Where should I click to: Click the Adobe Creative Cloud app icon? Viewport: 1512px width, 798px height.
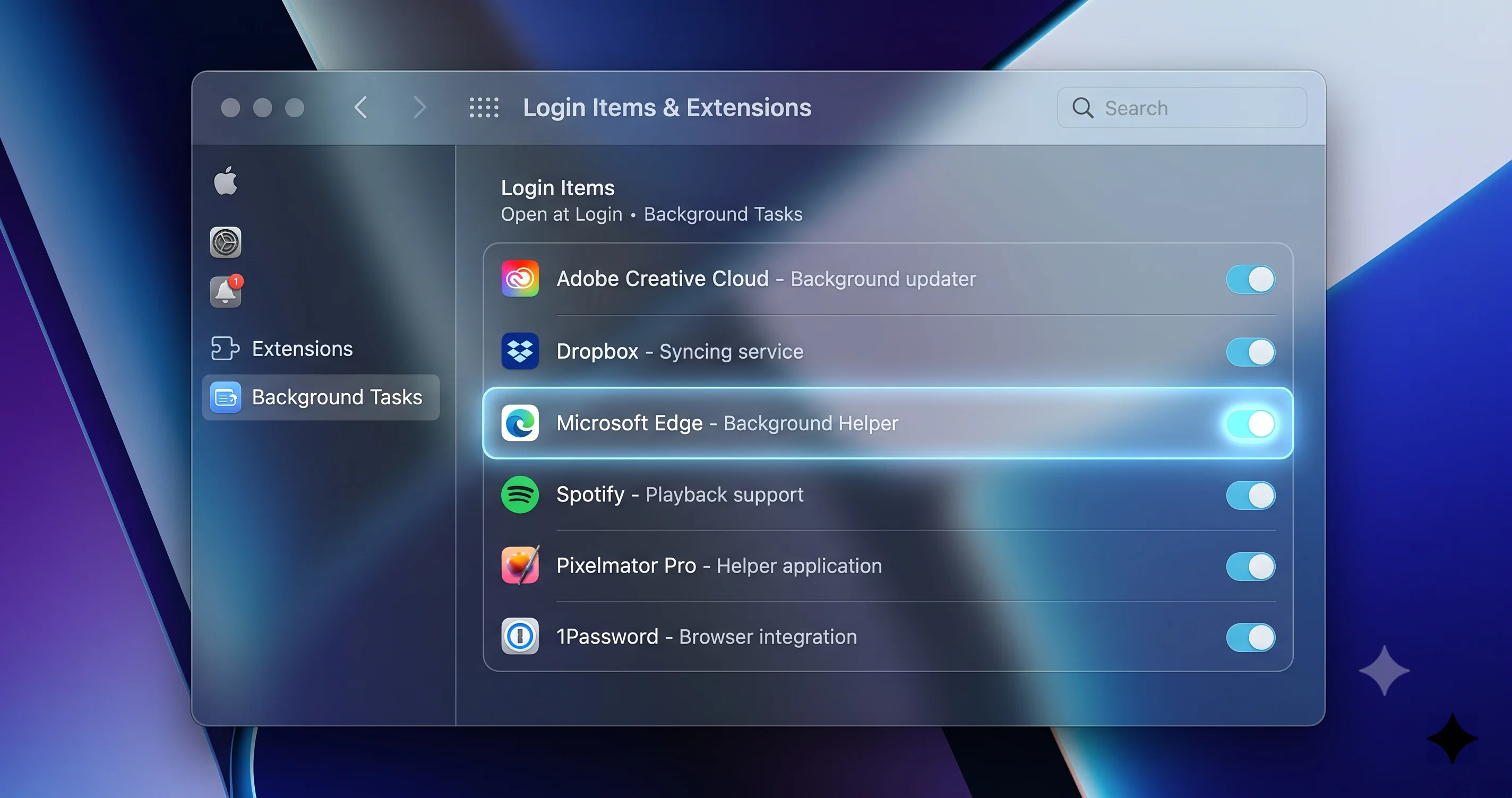click(x=520, y=279)
